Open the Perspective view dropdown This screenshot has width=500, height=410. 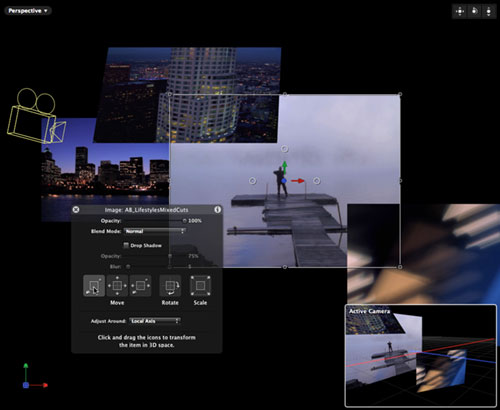click(28, 11)
